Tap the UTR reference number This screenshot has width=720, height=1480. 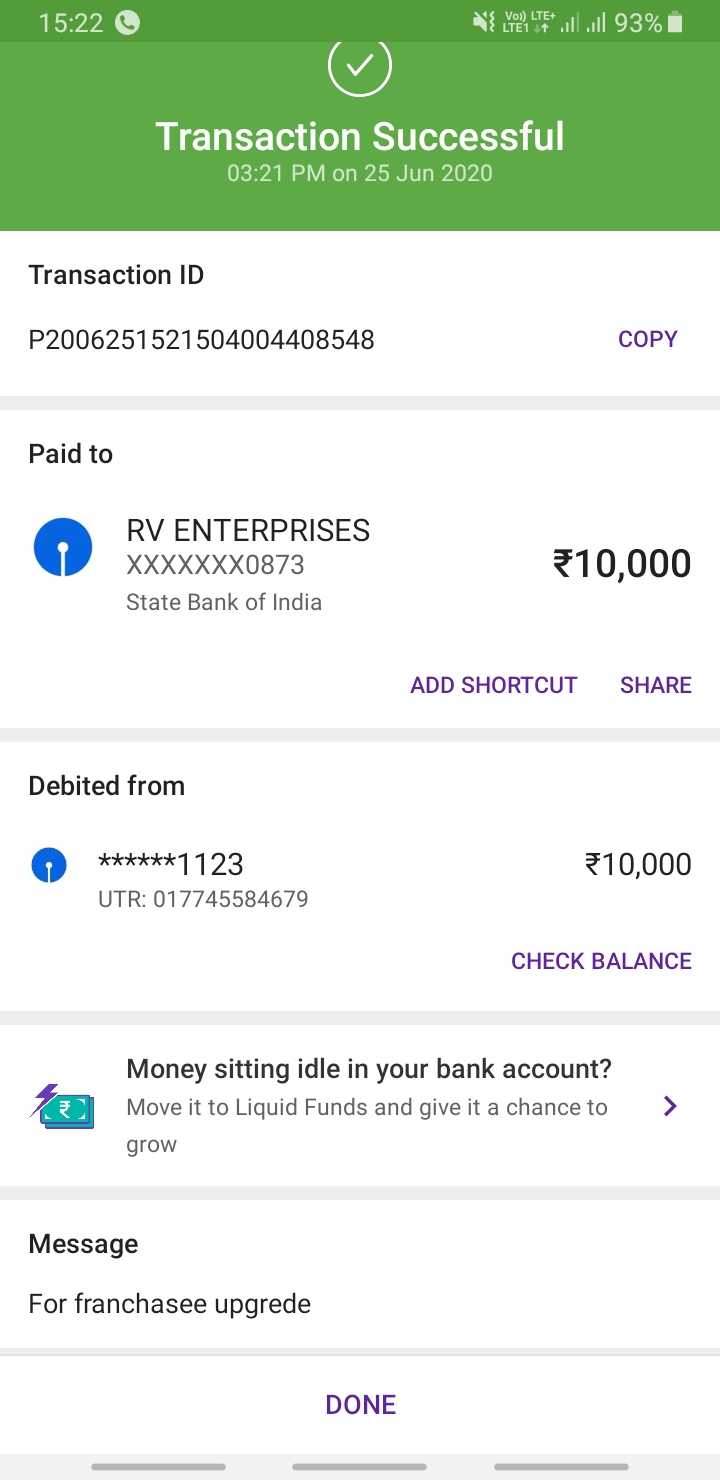[x=203, y=899]
